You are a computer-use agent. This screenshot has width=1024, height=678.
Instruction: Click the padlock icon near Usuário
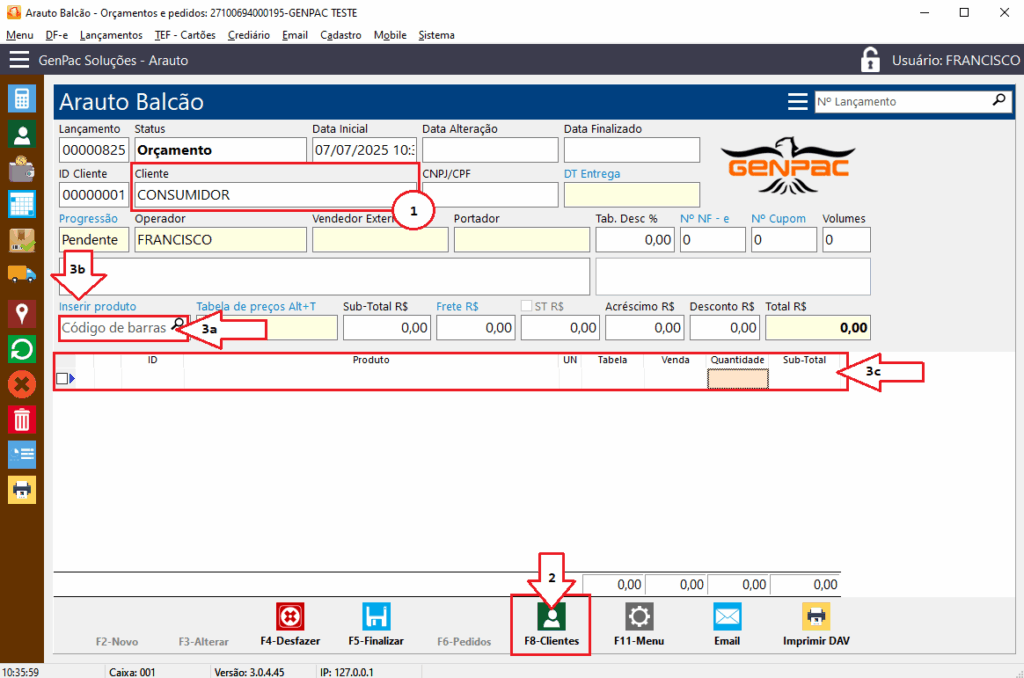click(x=871, y=60)
